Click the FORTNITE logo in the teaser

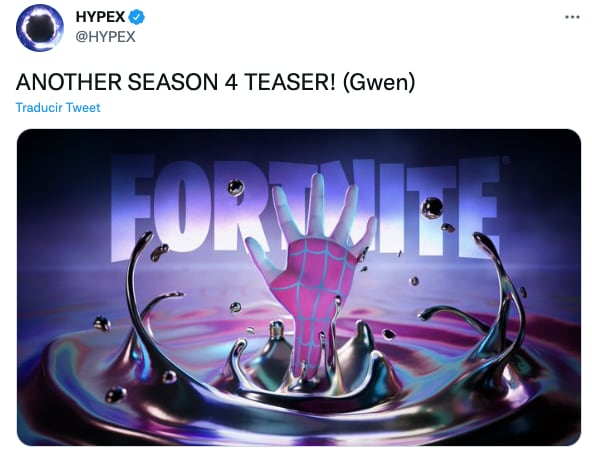[306, 206]
